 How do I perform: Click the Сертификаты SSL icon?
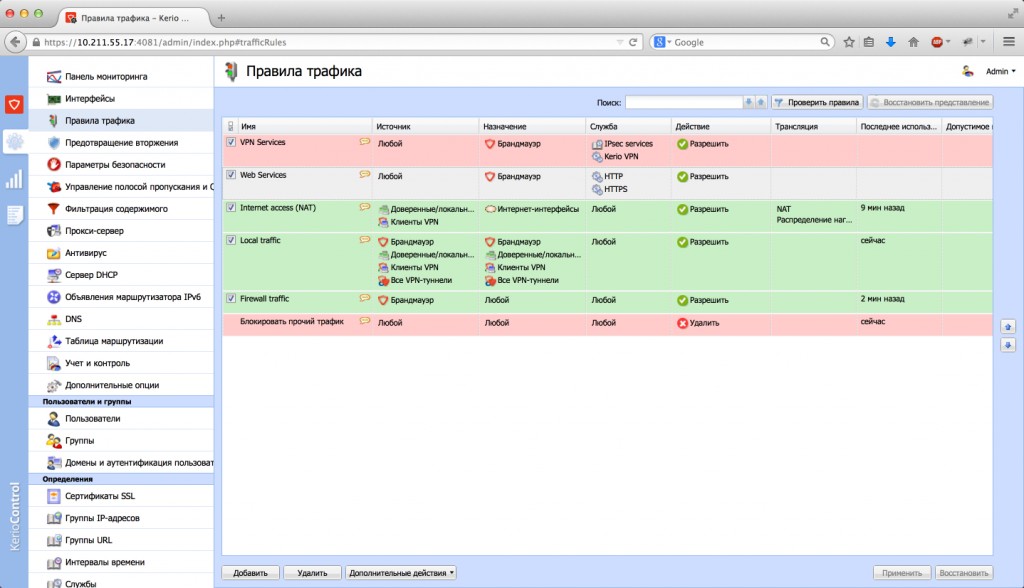point(54,496)
